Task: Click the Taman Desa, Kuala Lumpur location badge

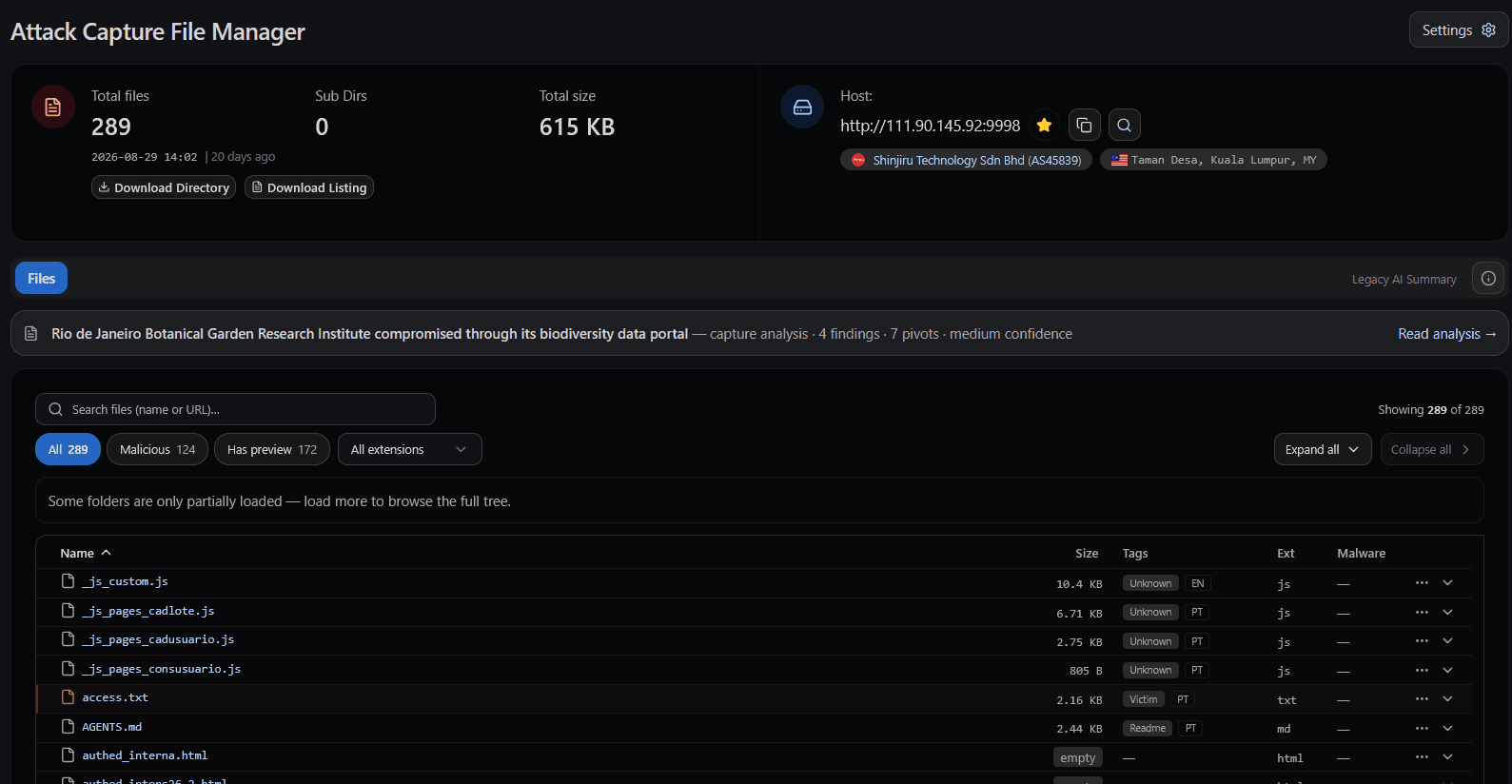Action: 1213,160
